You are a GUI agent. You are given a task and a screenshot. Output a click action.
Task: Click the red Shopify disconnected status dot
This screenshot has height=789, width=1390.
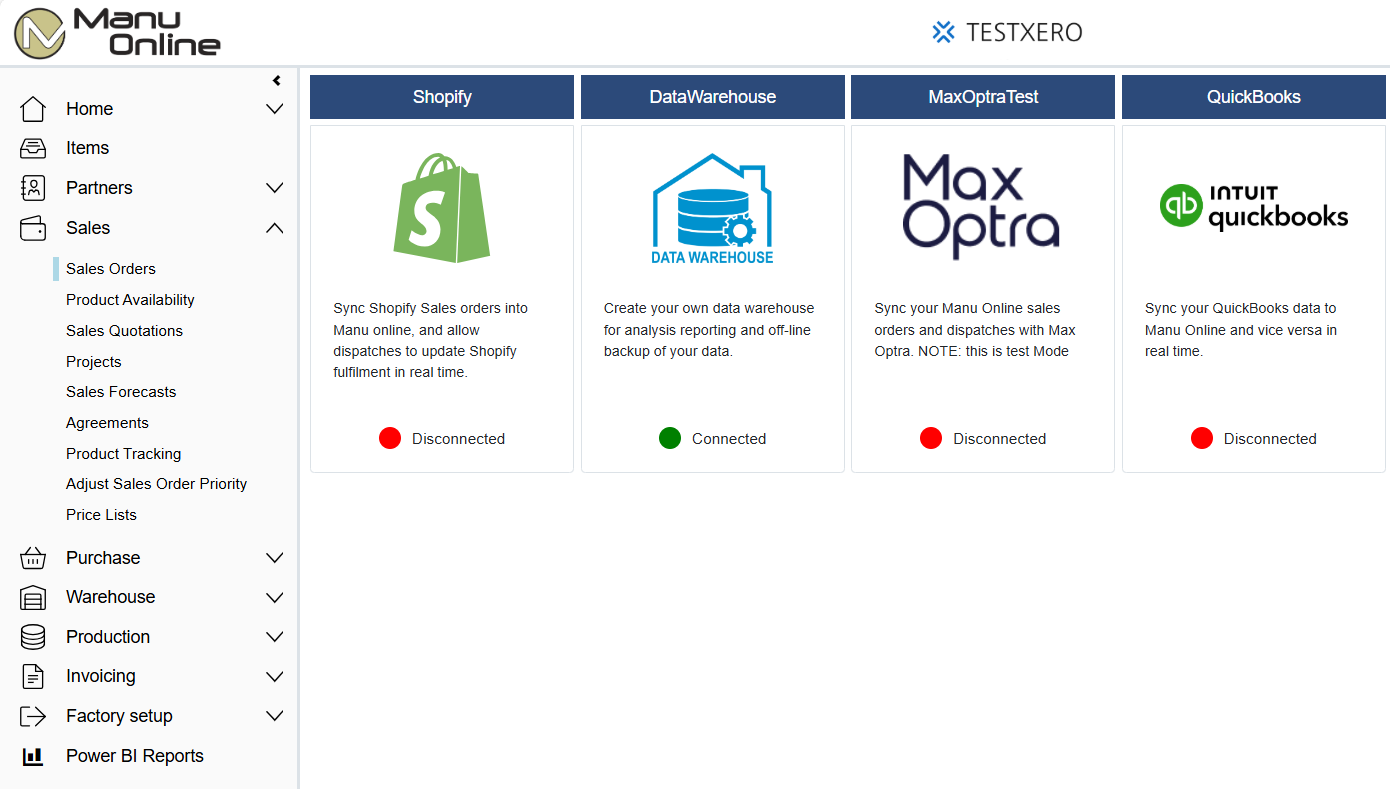pyautogui.click(x=390, y=438)
